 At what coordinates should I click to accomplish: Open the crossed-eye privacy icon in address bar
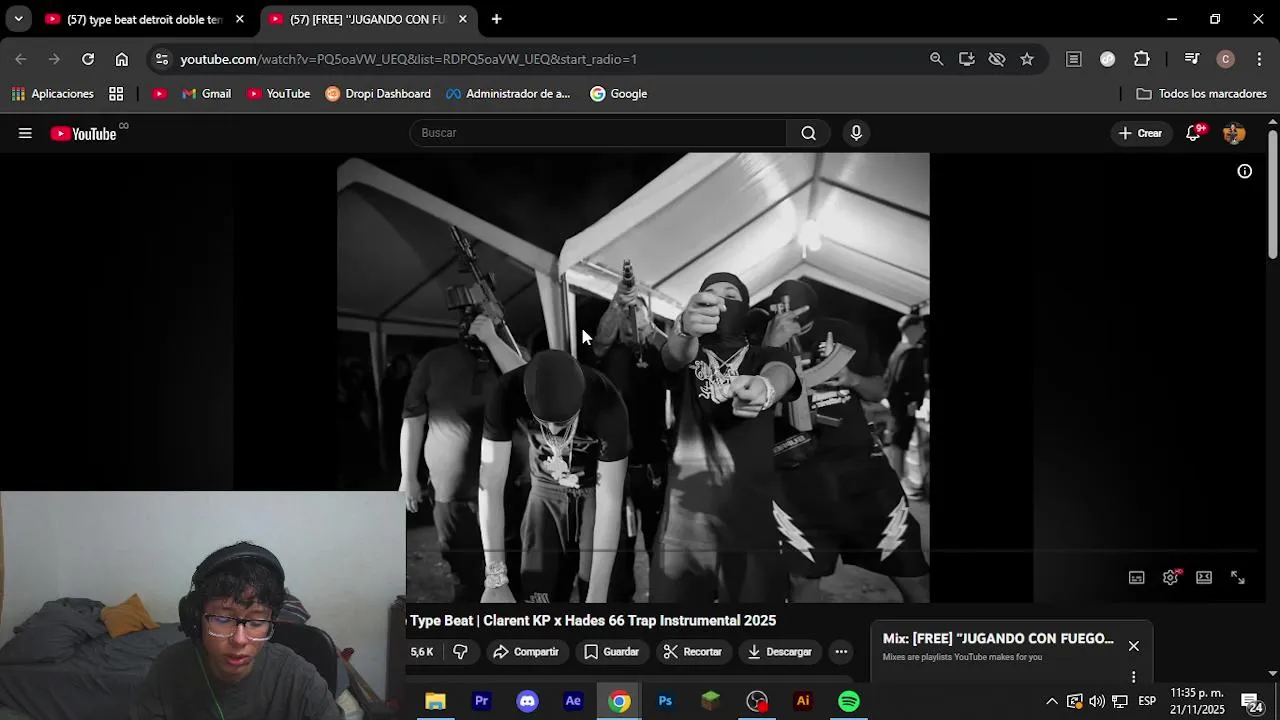(997, 59)
